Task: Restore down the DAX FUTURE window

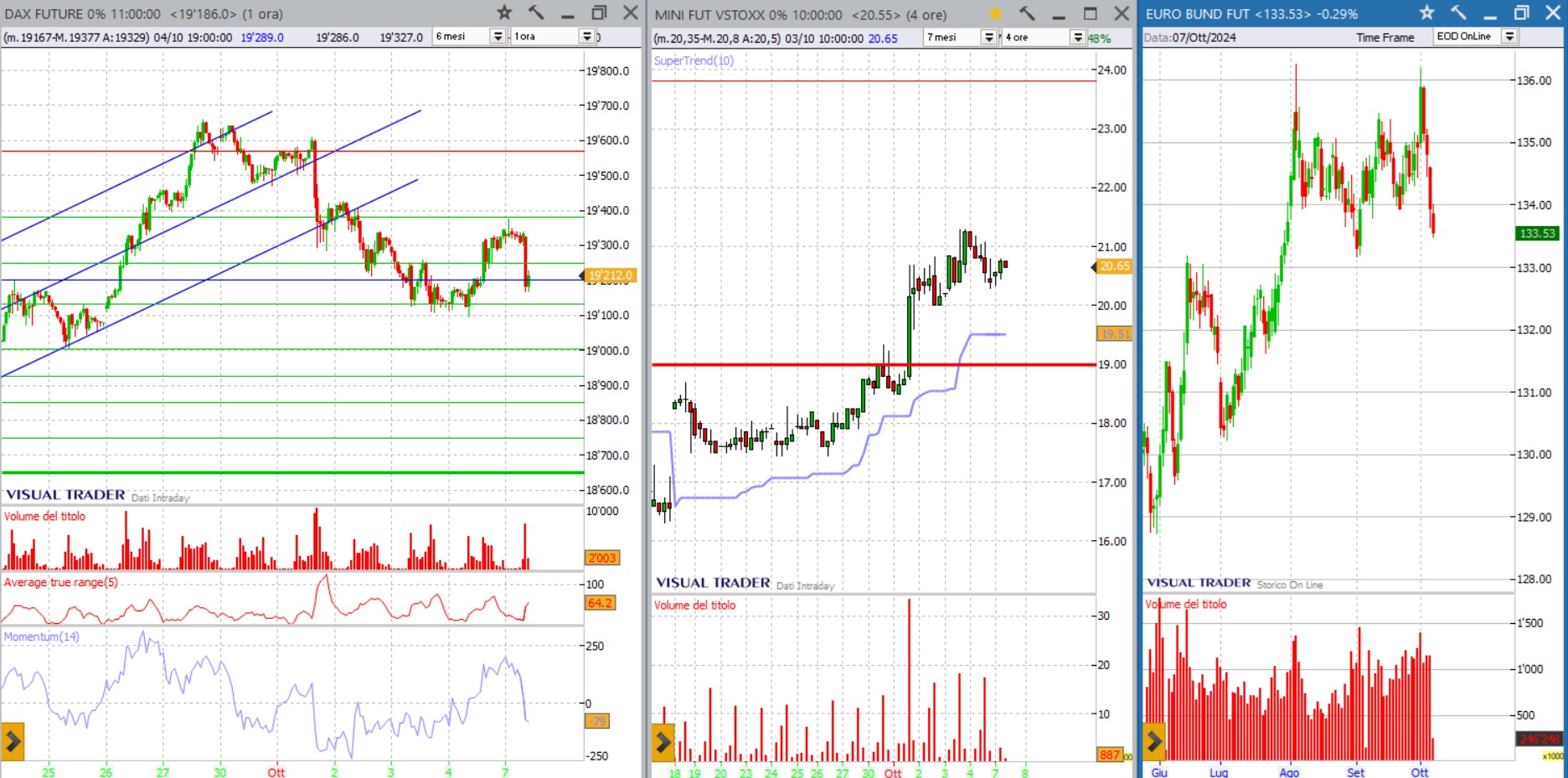Action: point(599,13)
